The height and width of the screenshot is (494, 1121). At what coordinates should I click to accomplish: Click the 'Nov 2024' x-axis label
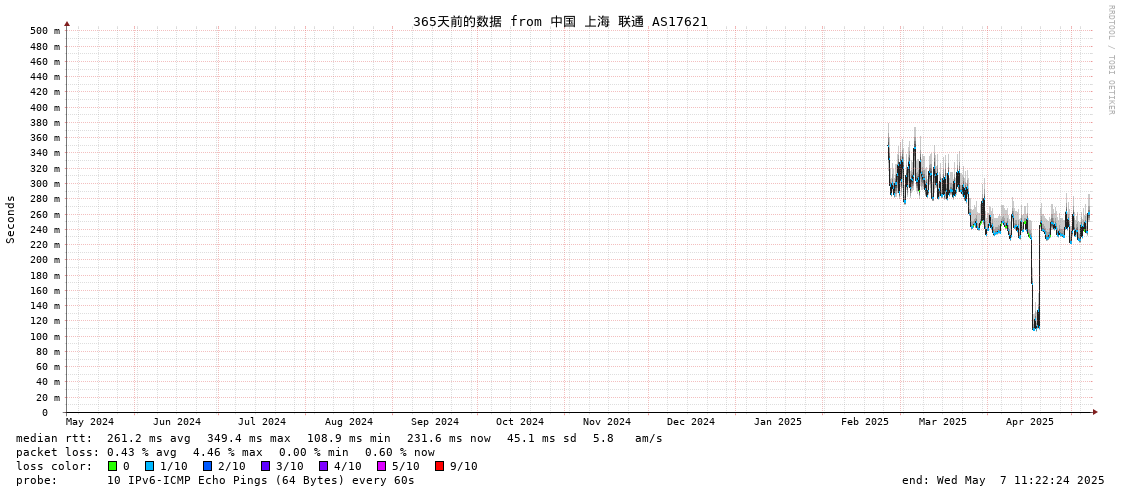(x=607, y=422)
